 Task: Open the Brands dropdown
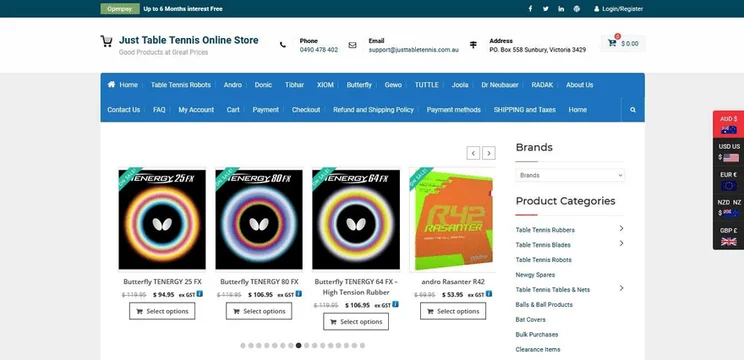(x=570, y=175)
